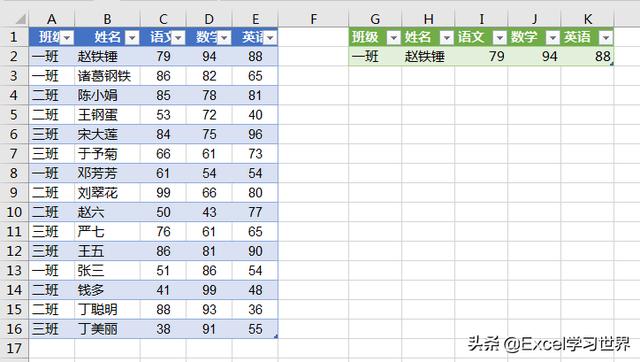The width and height of the screenshot is (640, 362).
Task: Click 语文 score 38 for 丁美丽
Action: point(163,329)
